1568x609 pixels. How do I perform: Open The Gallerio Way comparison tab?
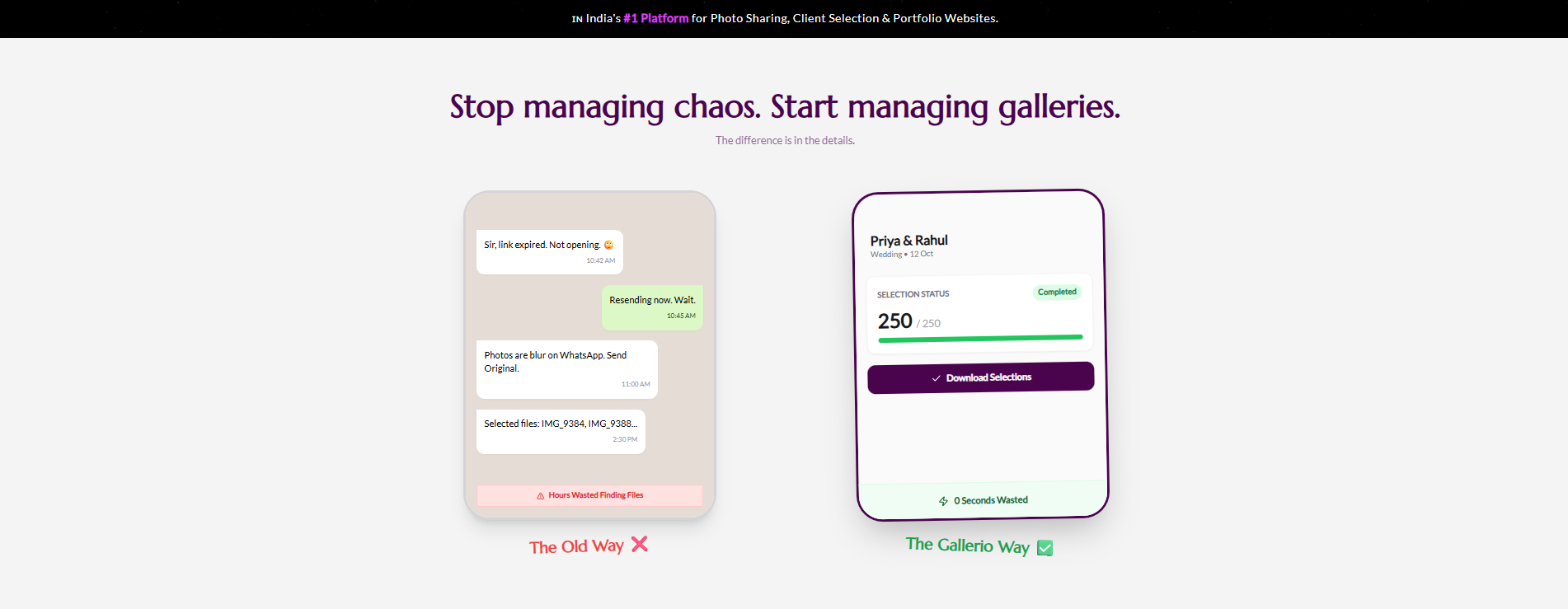click(x=968, y=546)
